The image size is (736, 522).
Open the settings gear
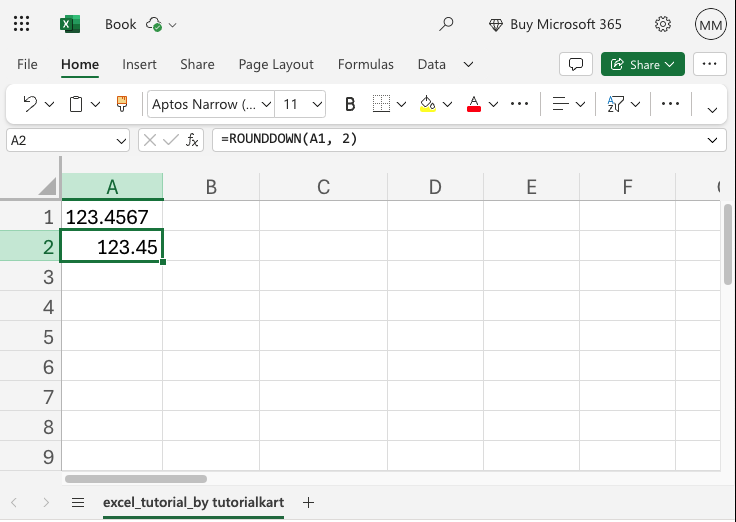tap(662, 24)
